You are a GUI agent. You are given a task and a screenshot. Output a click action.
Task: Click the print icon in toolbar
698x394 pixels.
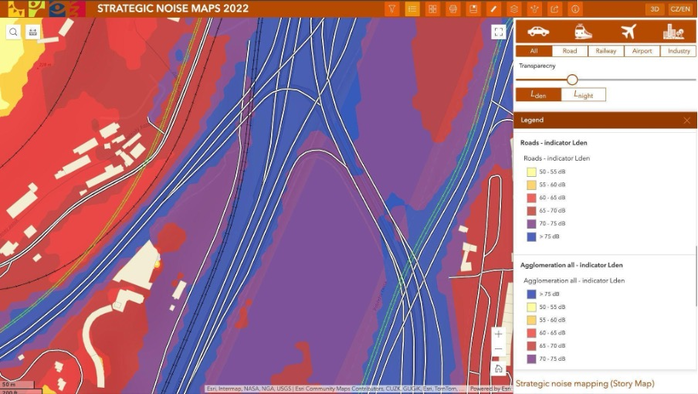point(453,9)
